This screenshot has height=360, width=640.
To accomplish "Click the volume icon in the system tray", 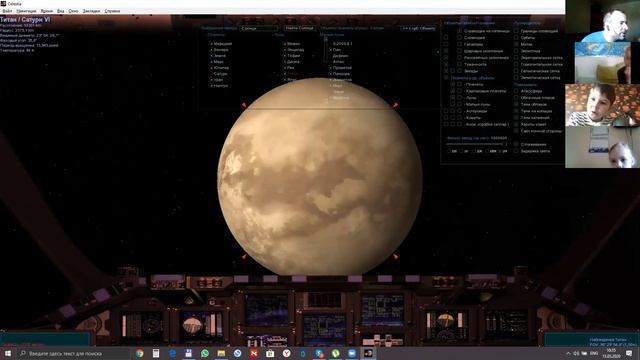I will (576, 353).
